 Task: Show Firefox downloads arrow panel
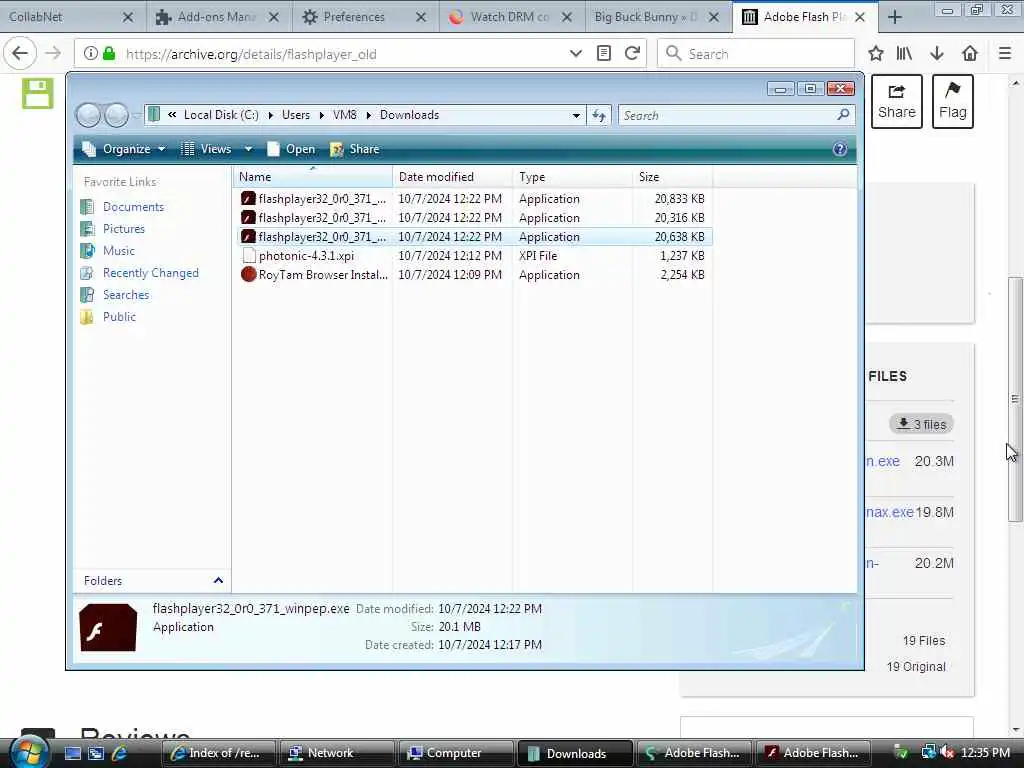pos(937,54)
